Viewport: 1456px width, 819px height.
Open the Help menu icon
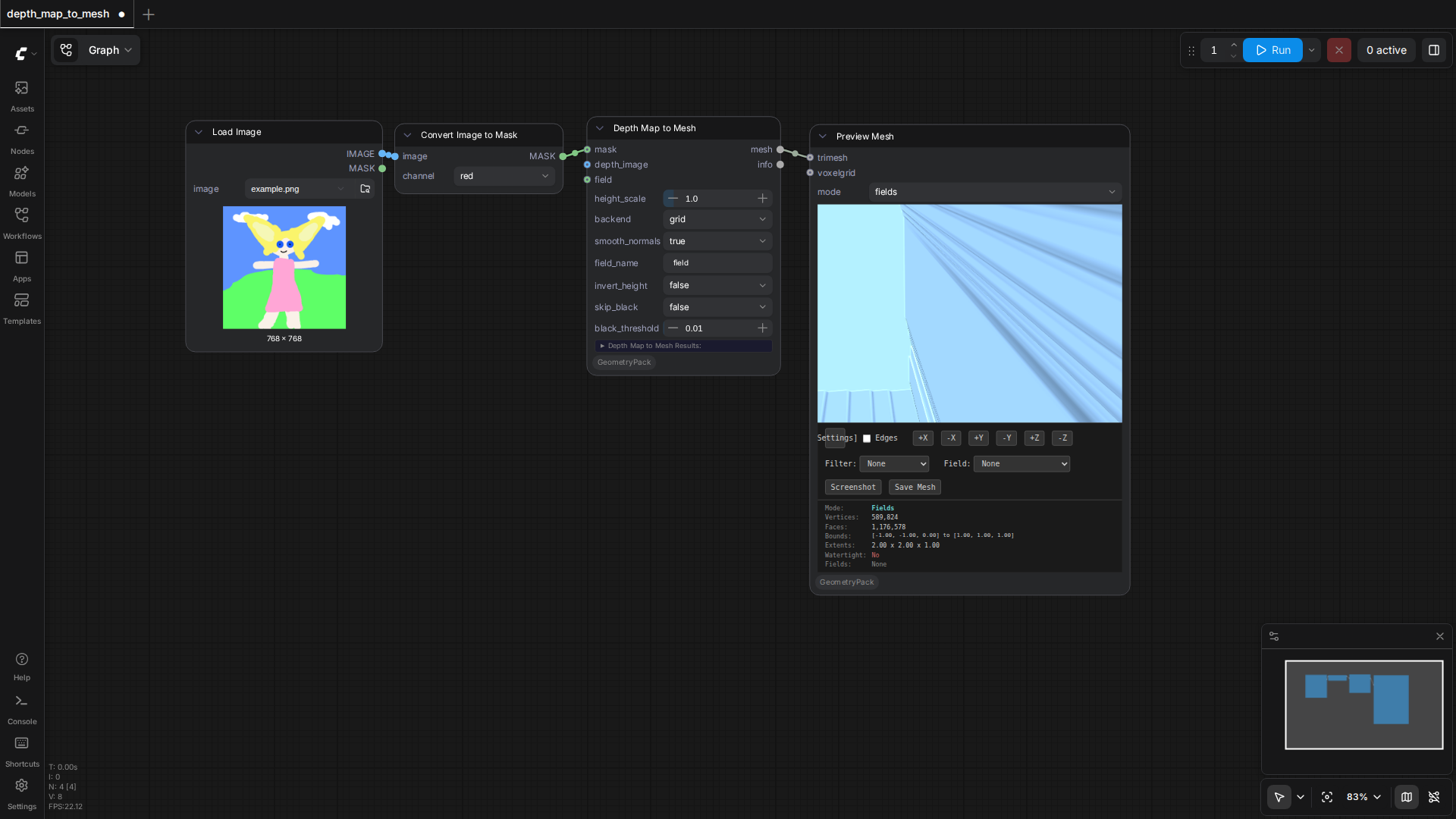click(22, 667)
